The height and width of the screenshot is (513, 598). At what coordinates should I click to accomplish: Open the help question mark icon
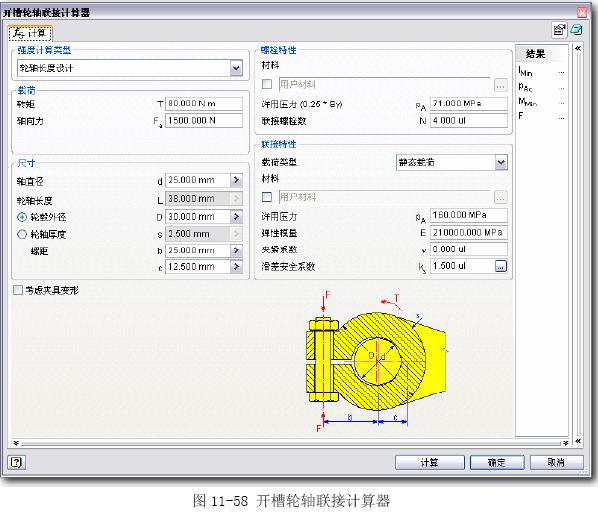pos(16,462)
